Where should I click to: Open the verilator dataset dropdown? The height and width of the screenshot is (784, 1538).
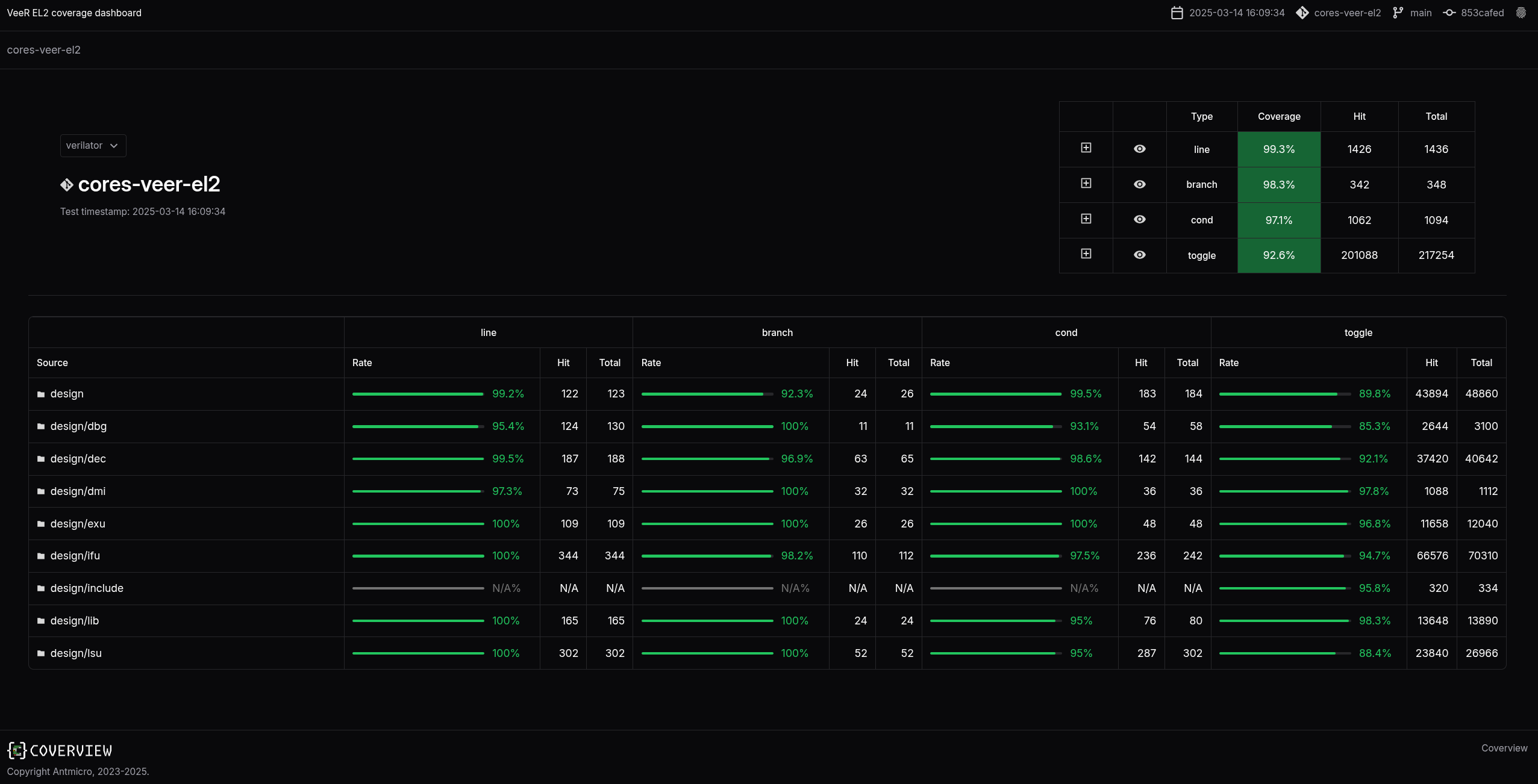(x=93, y=146)
